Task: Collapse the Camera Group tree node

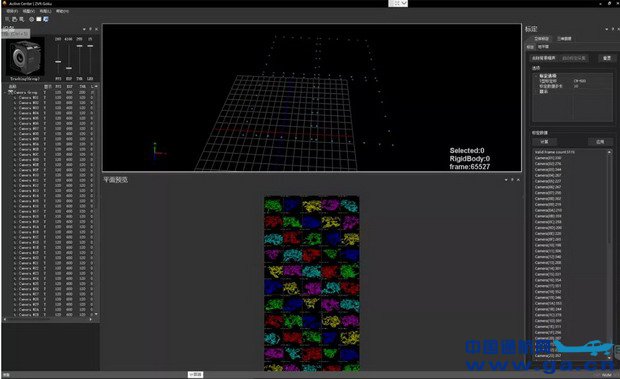Action: click(5, 92)
